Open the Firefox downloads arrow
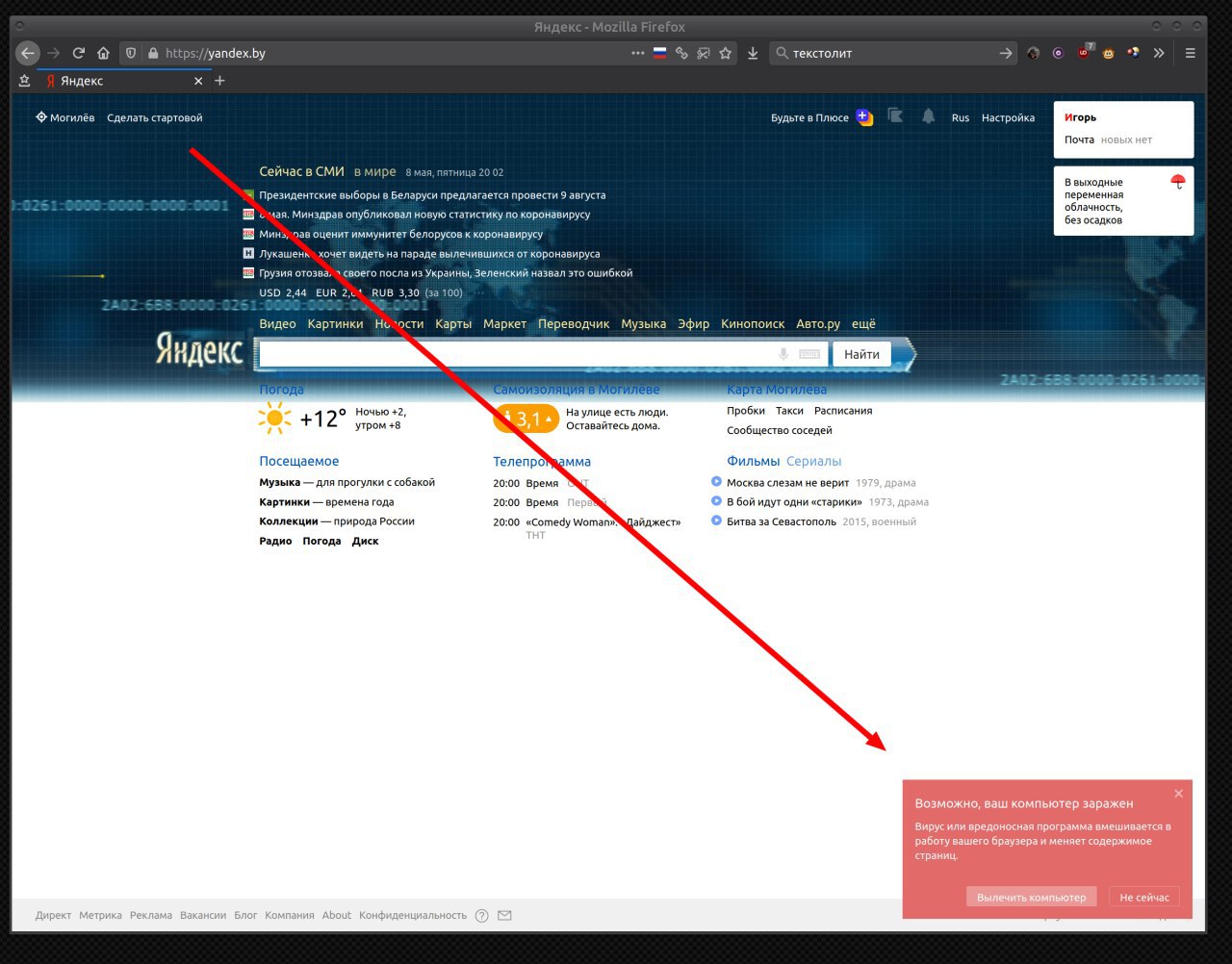 [x=753, y=53]
